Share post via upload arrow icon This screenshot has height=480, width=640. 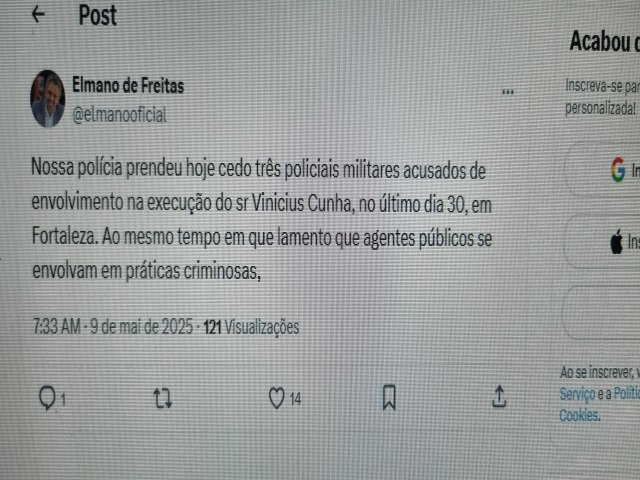499,396
